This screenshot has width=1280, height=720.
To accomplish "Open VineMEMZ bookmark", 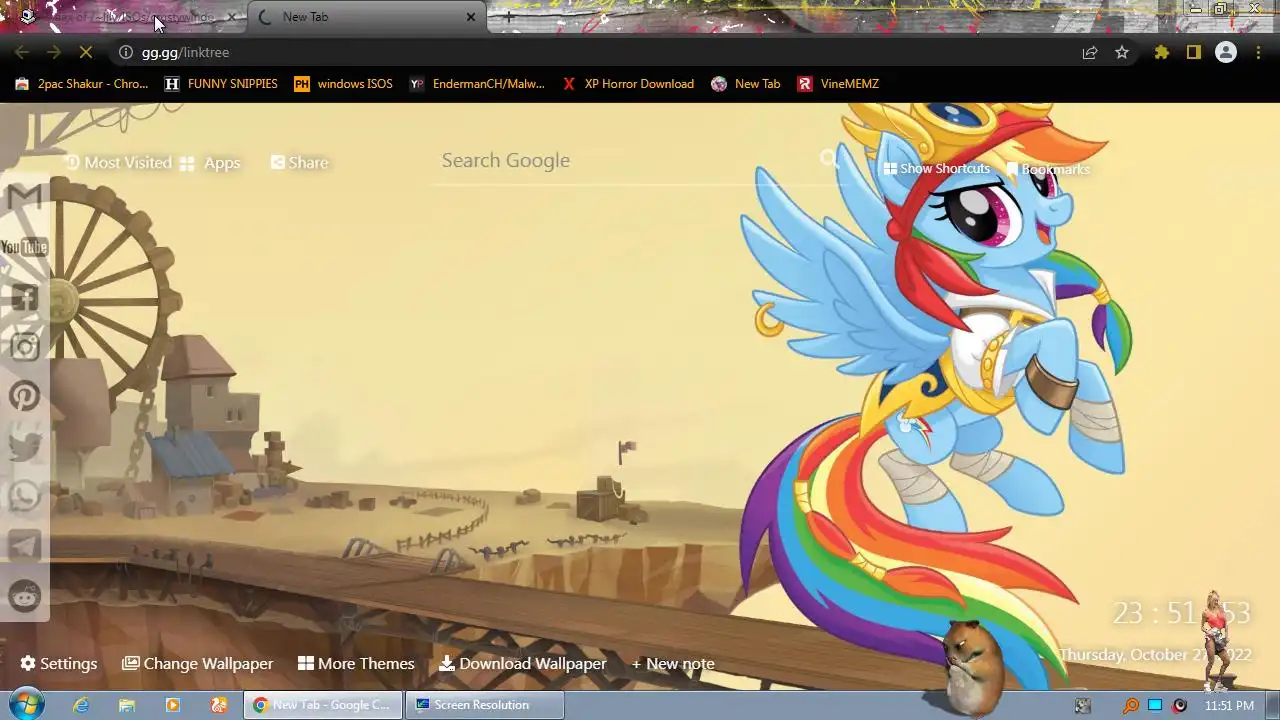I will [838, 84].
